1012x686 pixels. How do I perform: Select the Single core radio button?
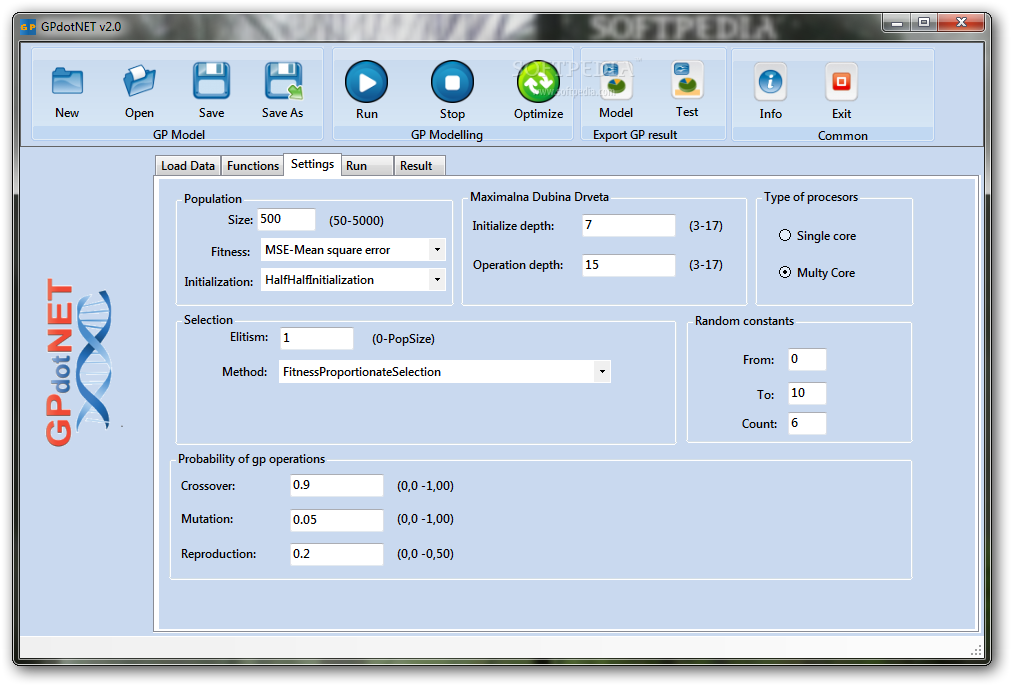pyautogui.click(x=785, y=236)
